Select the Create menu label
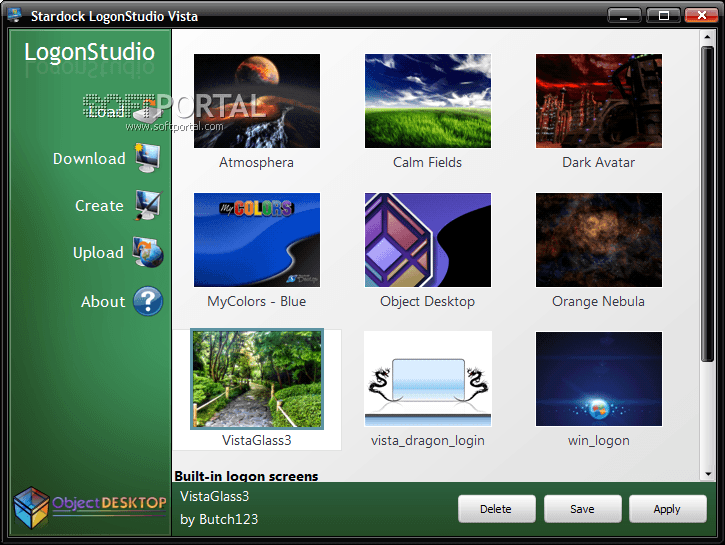This screenshot has width=725, height=545. click(99, 206)
